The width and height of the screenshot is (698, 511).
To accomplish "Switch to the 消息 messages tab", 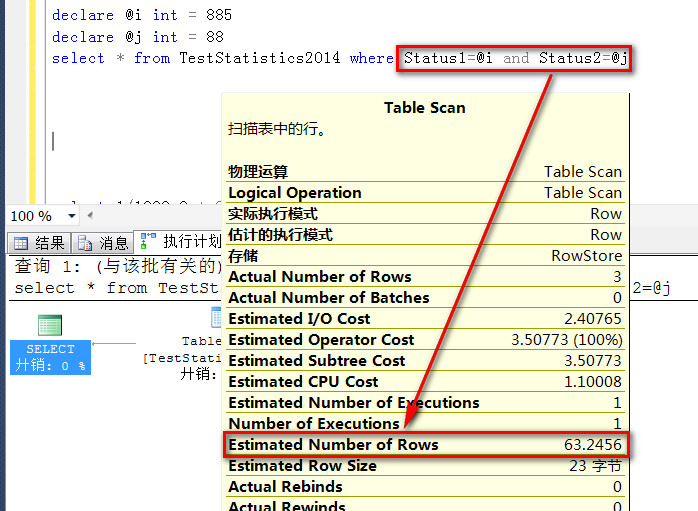I will point(103,243).
